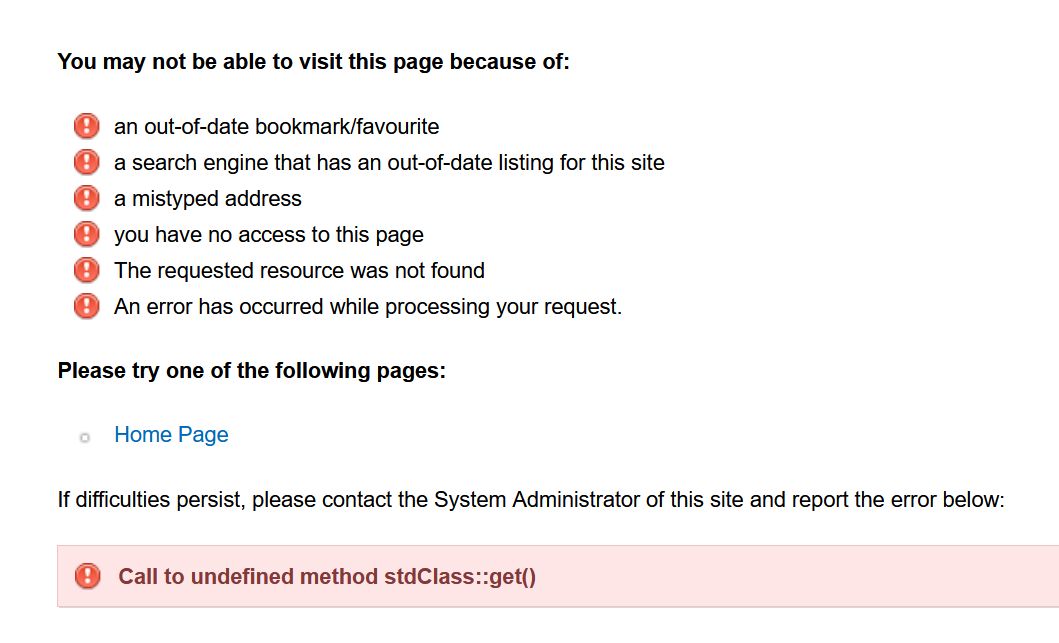Screen dimensions: 1059x643
Task: Click 'The requested resource was not found' text
Action: [x=299, y=271]
